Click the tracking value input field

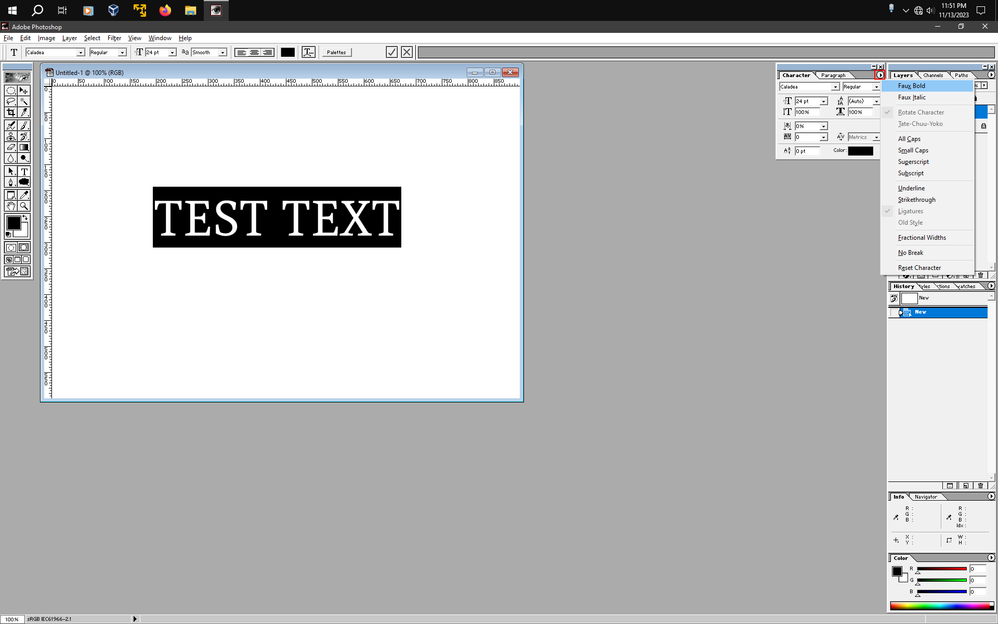coord(810,137)
